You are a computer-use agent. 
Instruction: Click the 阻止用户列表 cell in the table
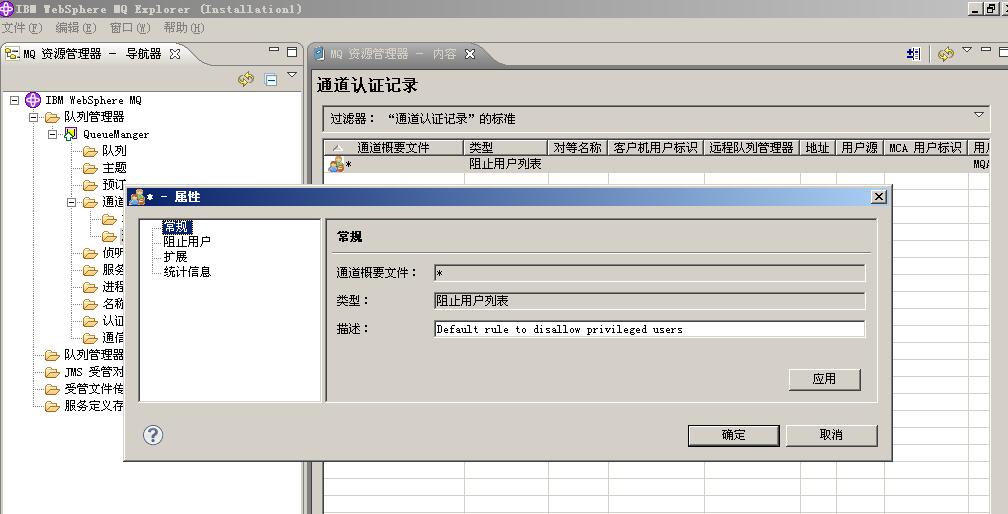(505, 164)
